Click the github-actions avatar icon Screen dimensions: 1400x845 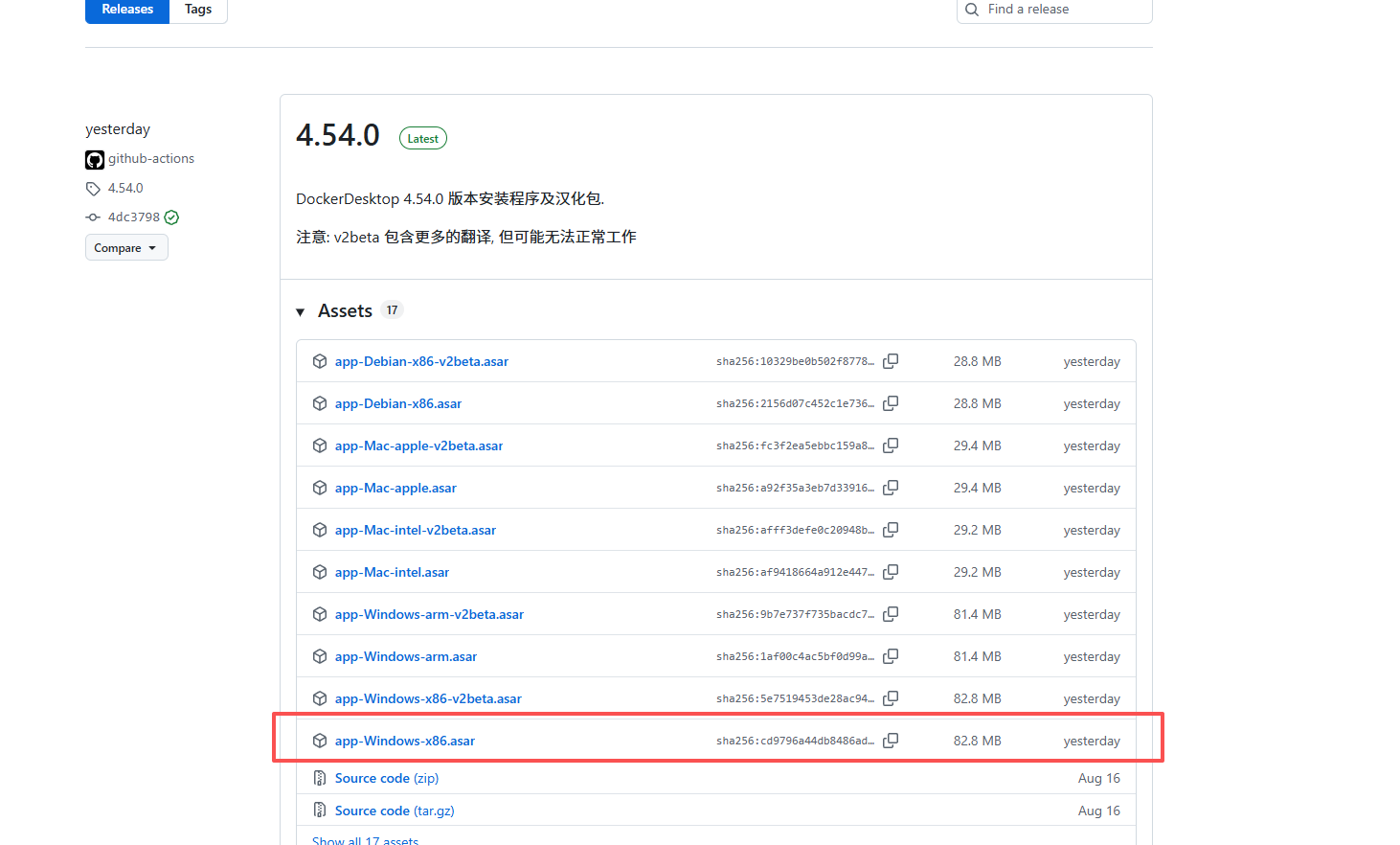[x=95, y=159]
